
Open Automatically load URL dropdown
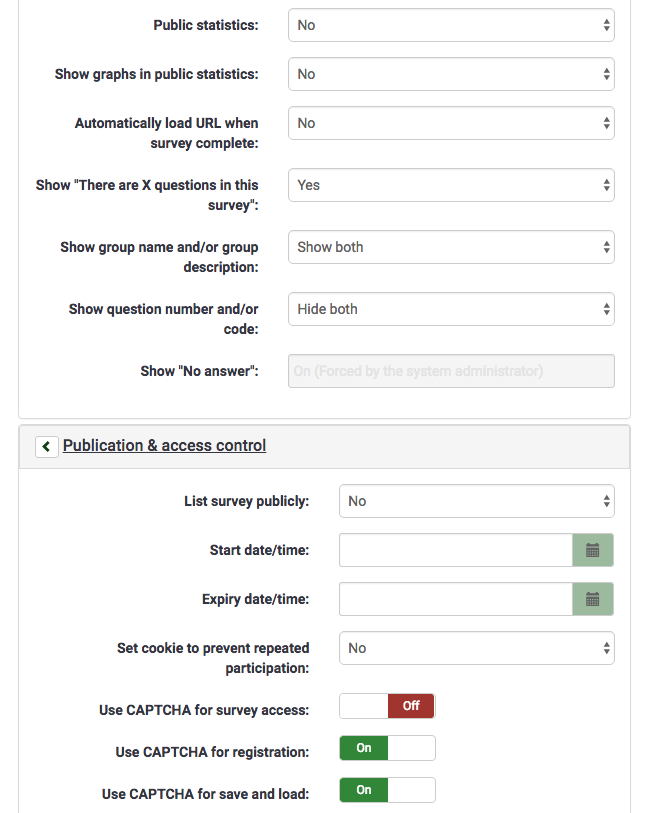click(451, 123)
